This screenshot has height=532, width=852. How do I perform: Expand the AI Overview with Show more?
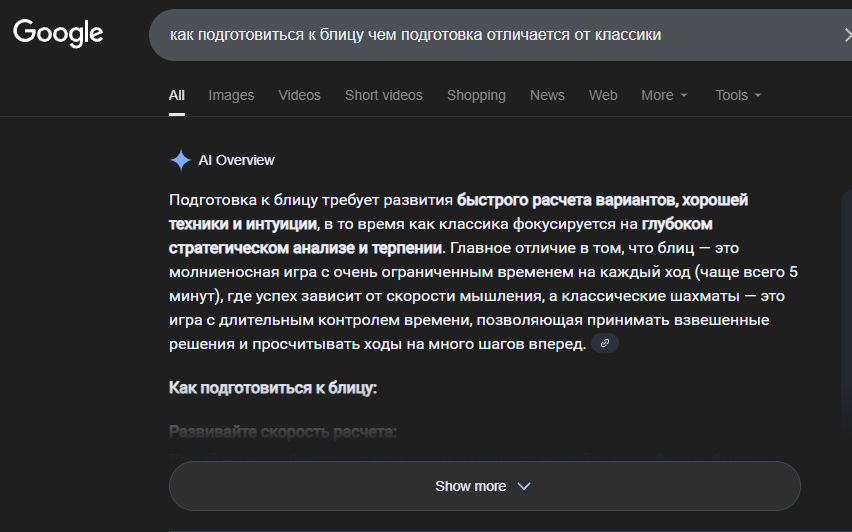click(484, 486)
